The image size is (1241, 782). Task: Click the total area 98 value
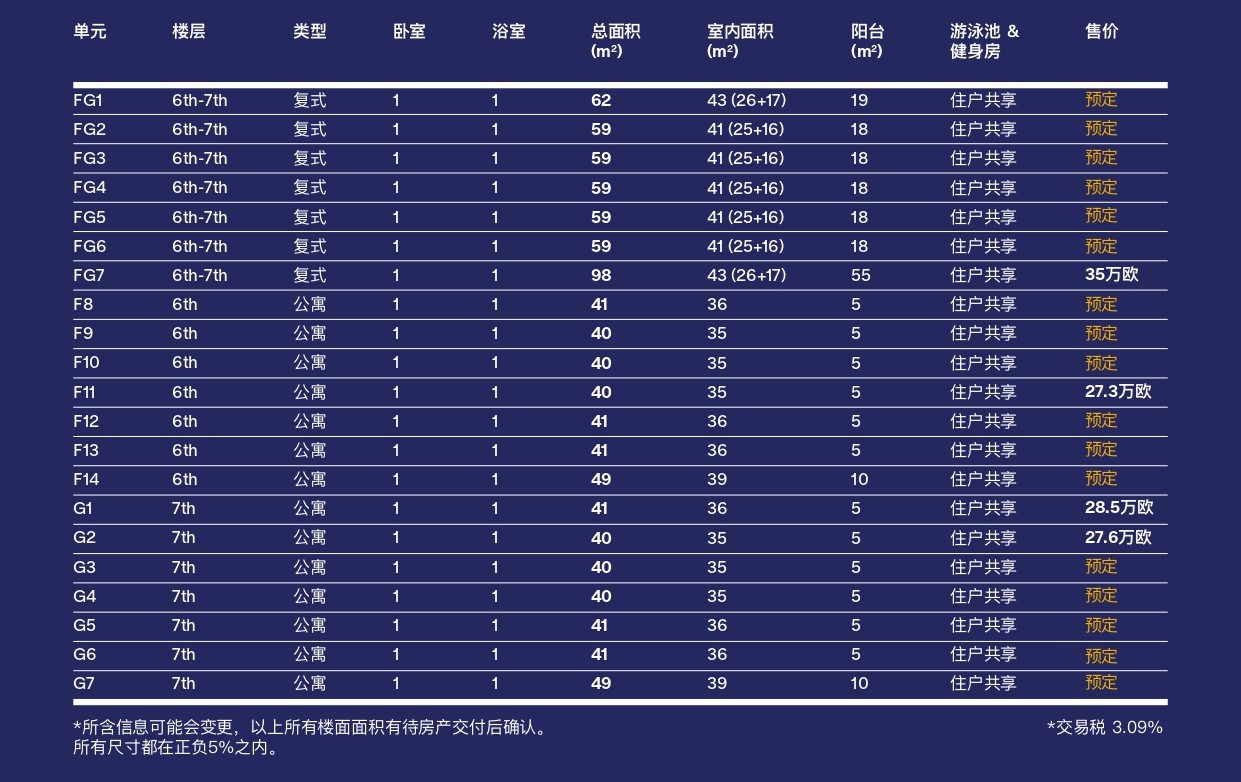pos(600,275)
